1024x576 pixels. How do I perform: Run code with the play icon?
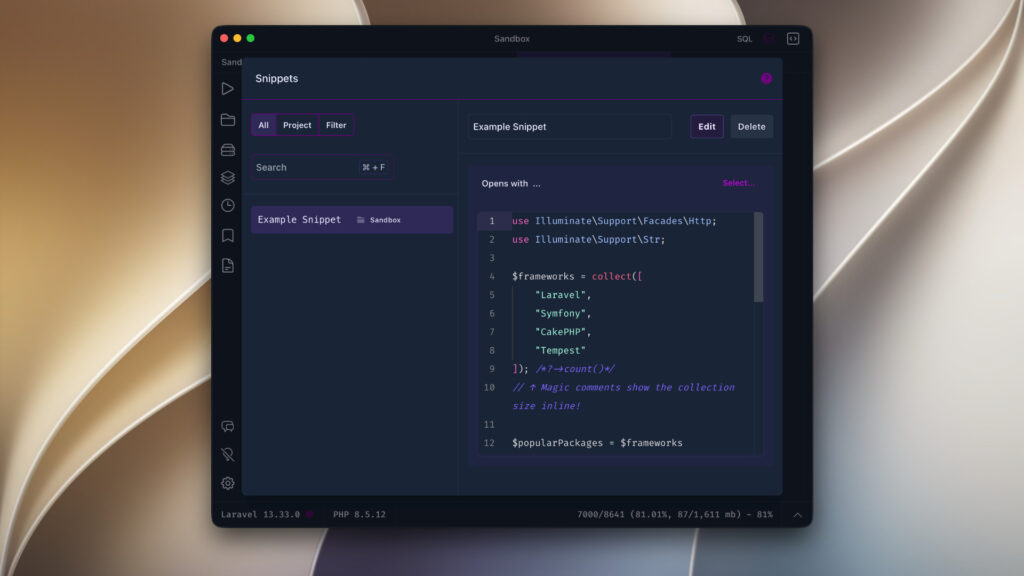[x=227, y=88]
